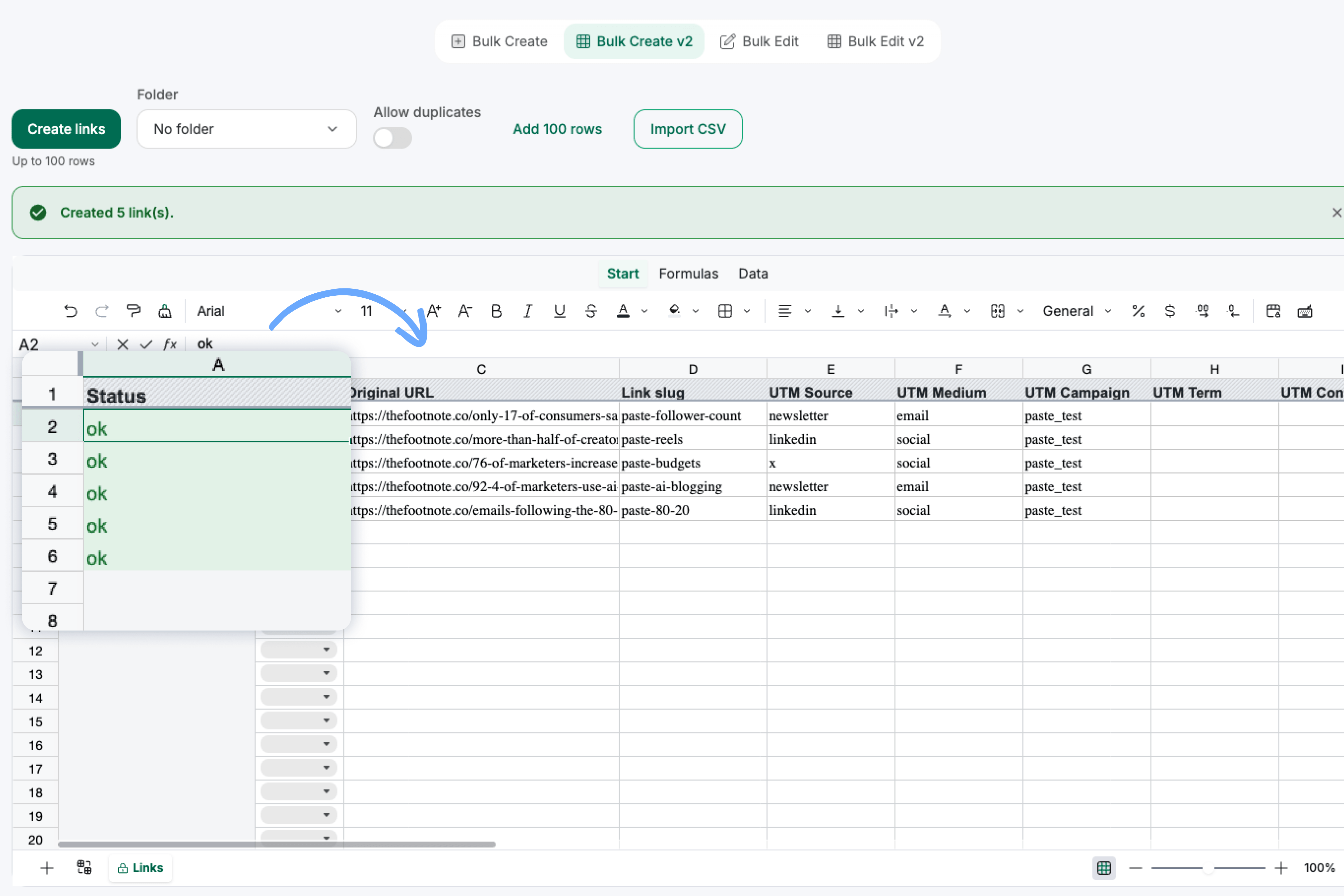Click the Create links button
The height and width of the screenshot is (896, 1344).
coord(66,129)
